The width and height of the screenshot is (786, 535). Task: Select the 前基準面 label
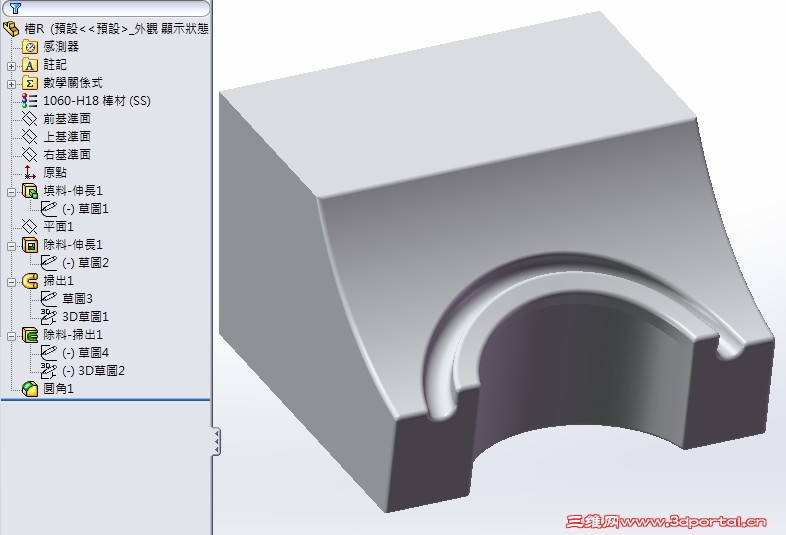point(67,119)
